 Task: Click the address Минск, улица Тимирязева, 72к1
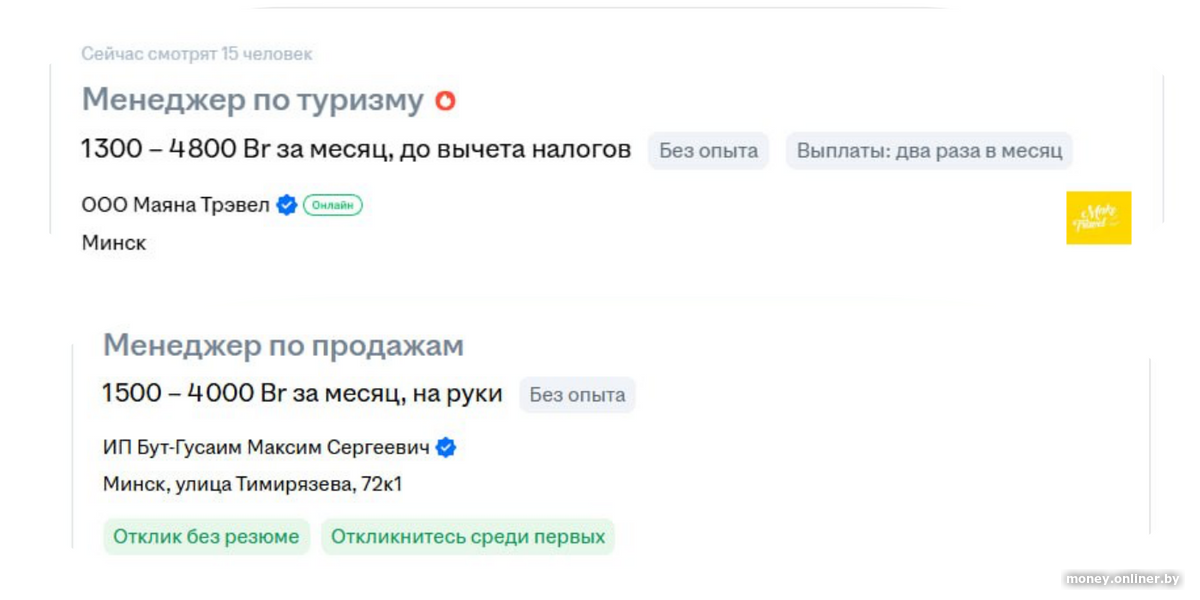tap(252, 485)
